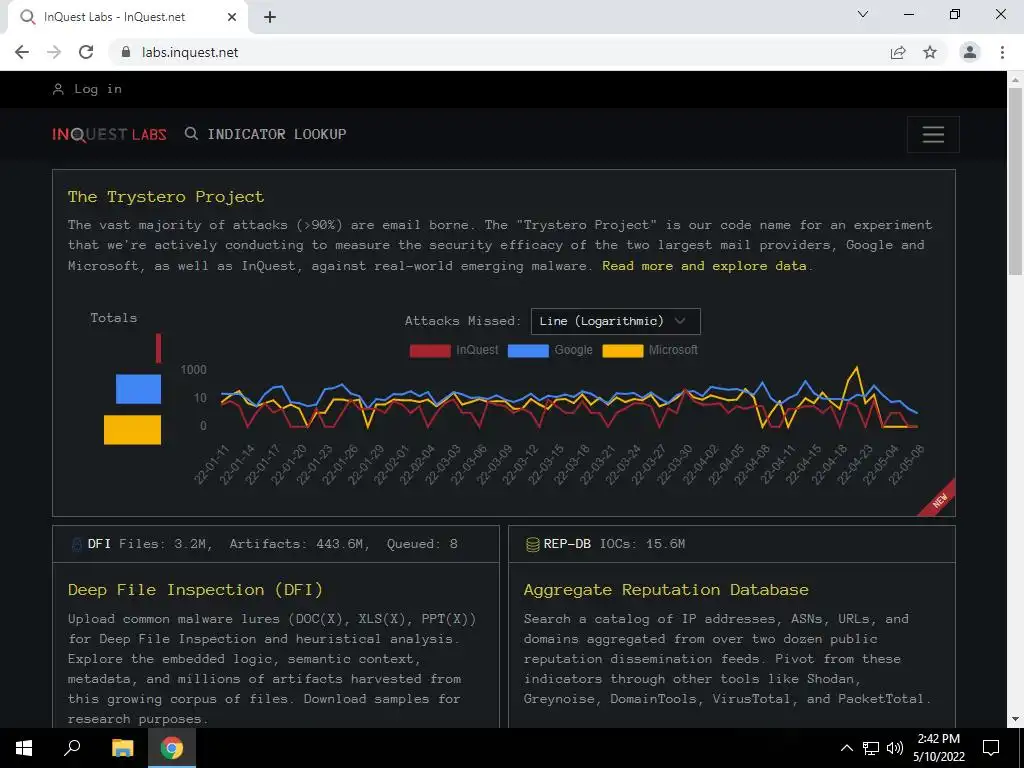
Task: Click the scrollbar down arrow
Action: coord(1015,719)
